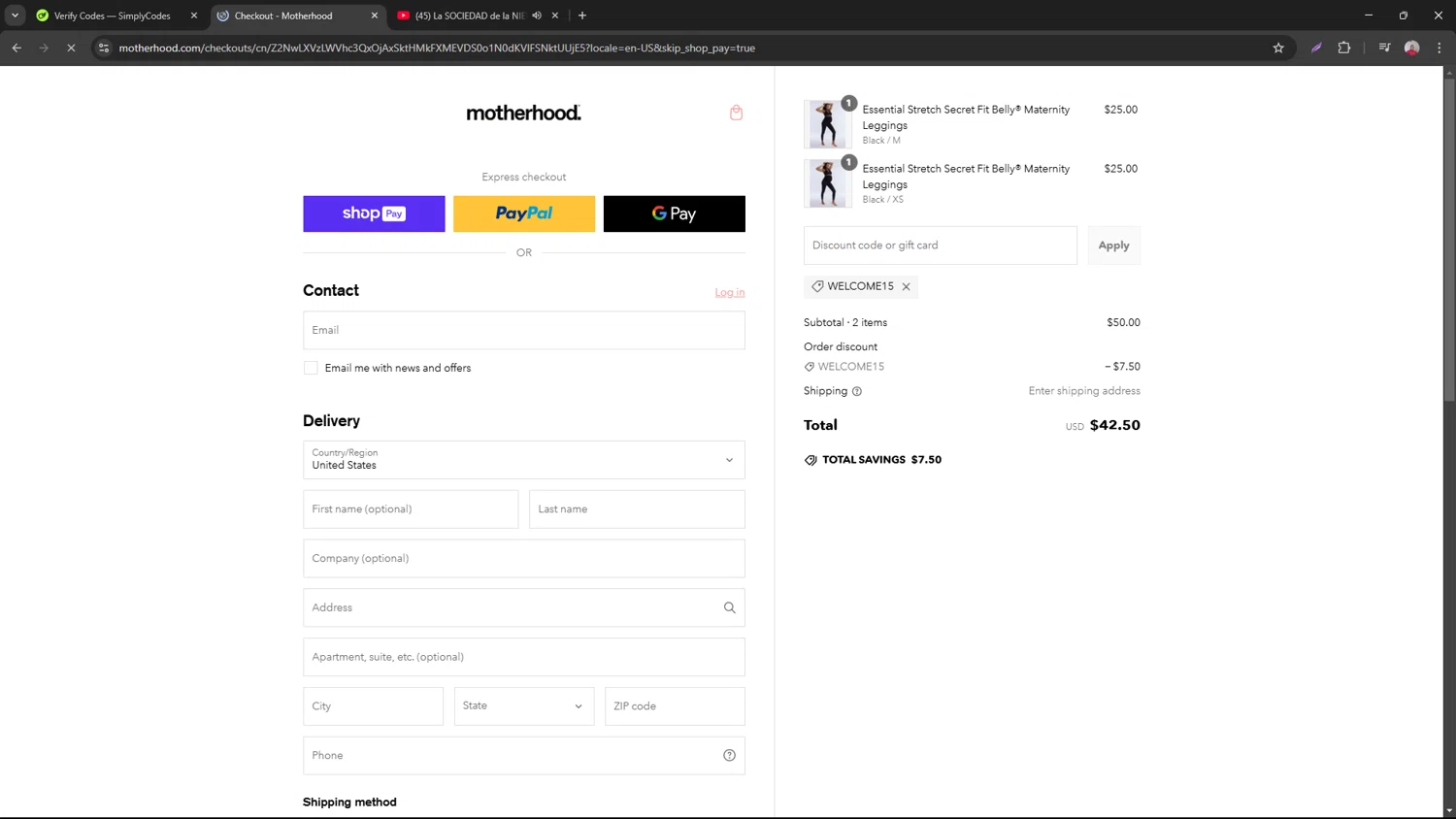Open the Country/Region dropdown
Screen dimensions: 1456x819
(x=524, y=460)
